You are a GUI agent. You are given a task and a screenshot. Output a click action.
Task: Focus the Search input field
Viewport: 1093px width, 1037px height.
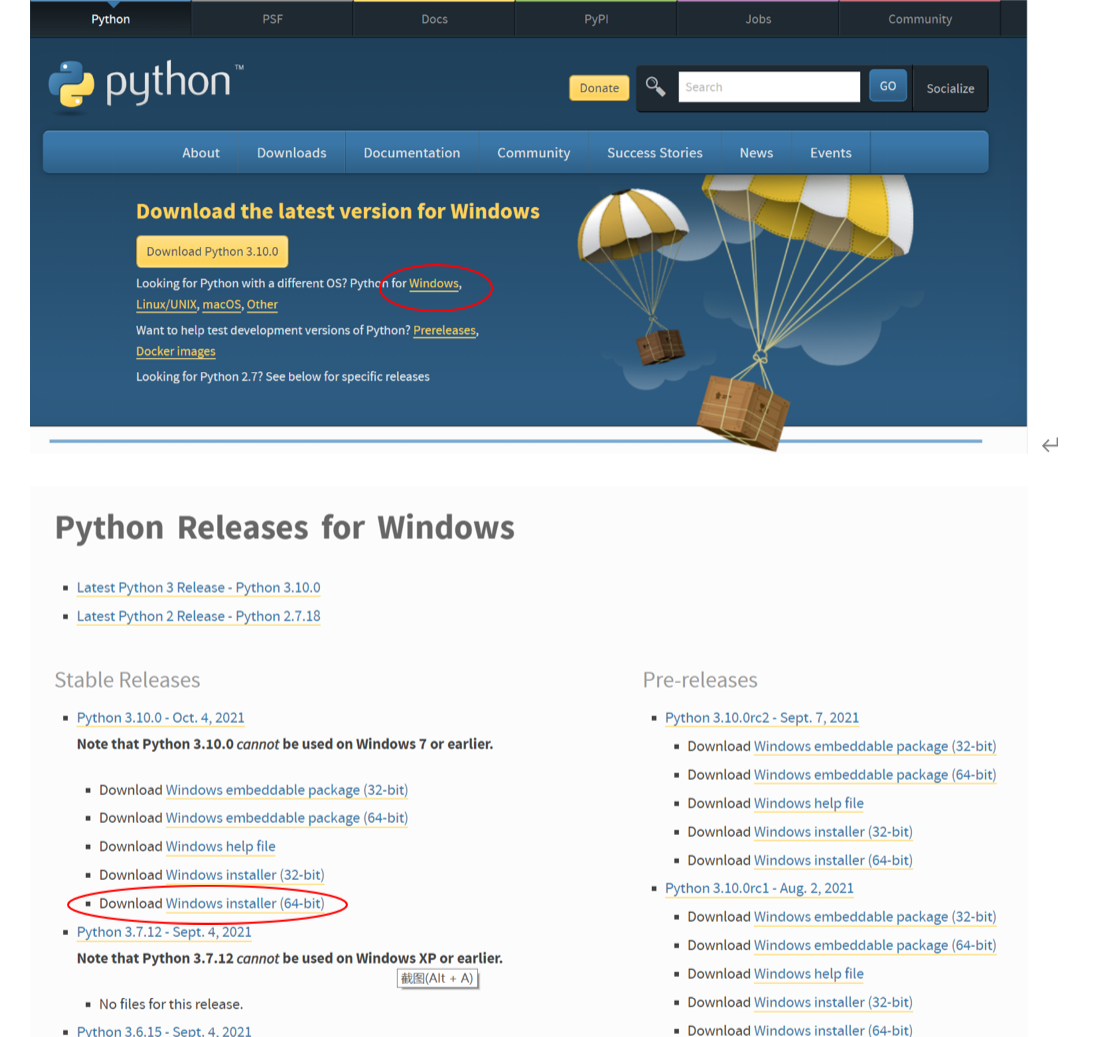pyautogui.click(x=769, y=87)
